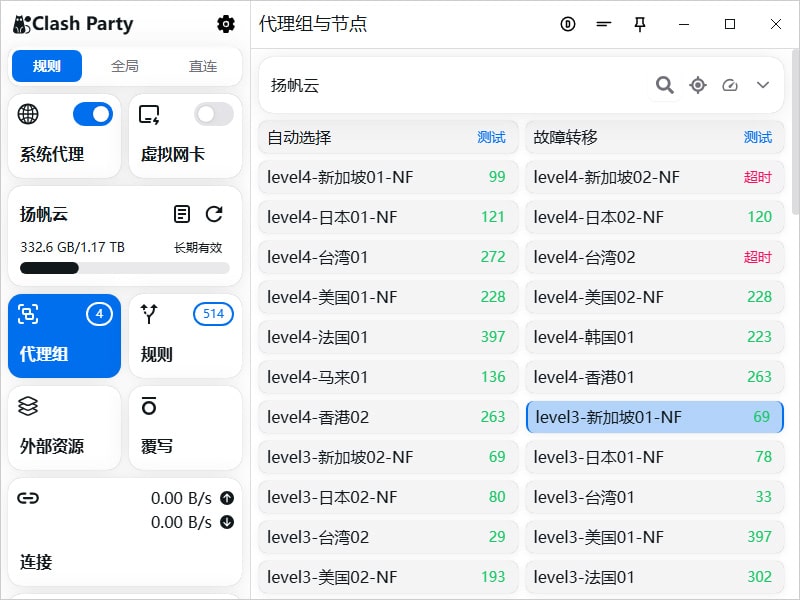This screenshot has width=800, height=600.
Task: Switch proxy mode to 直连
Action: 203,66
